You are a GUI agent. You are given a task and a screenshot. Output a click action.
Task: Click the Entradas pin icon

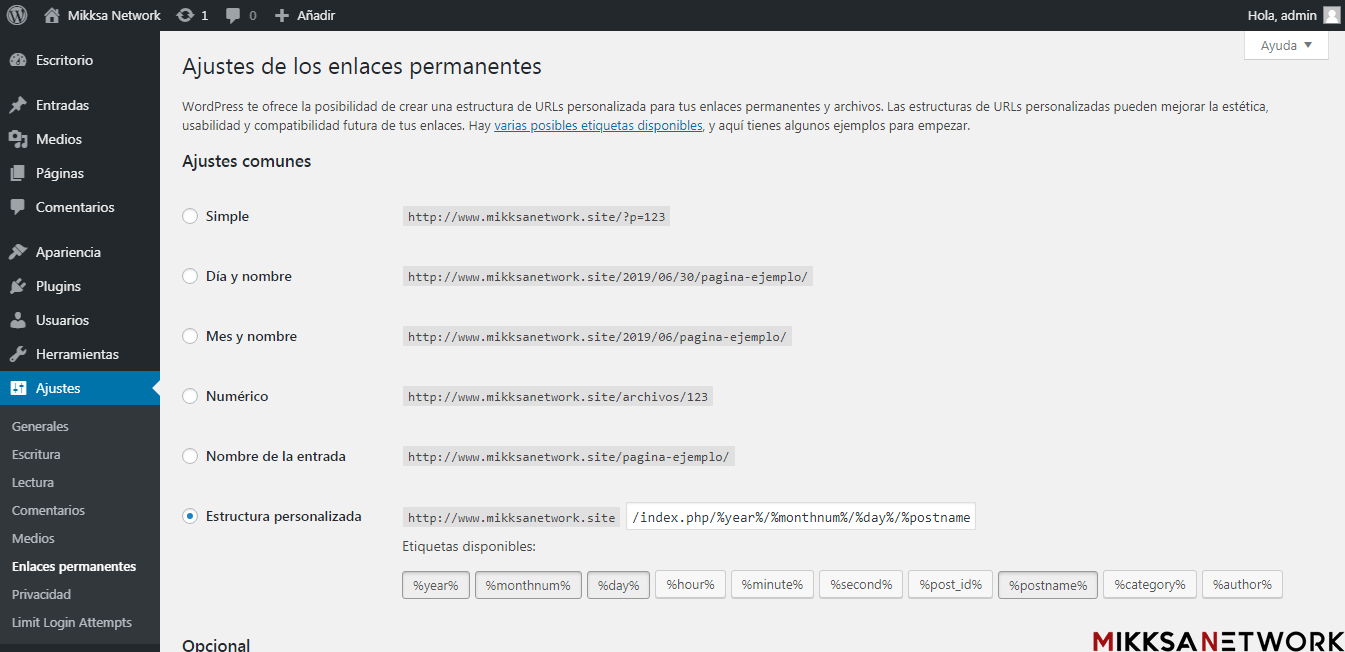18,105
